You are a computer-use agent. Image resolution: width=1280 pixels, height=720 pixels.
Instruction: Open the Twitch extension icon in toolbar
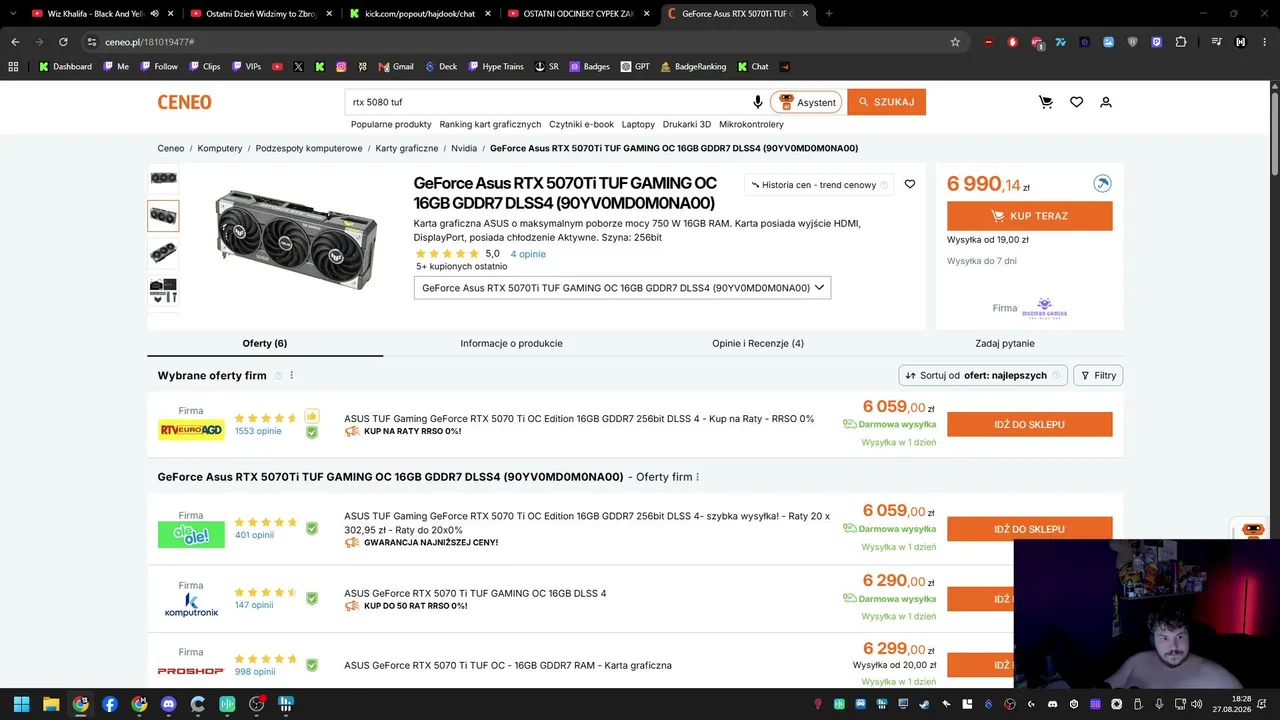click(1157, 42)
